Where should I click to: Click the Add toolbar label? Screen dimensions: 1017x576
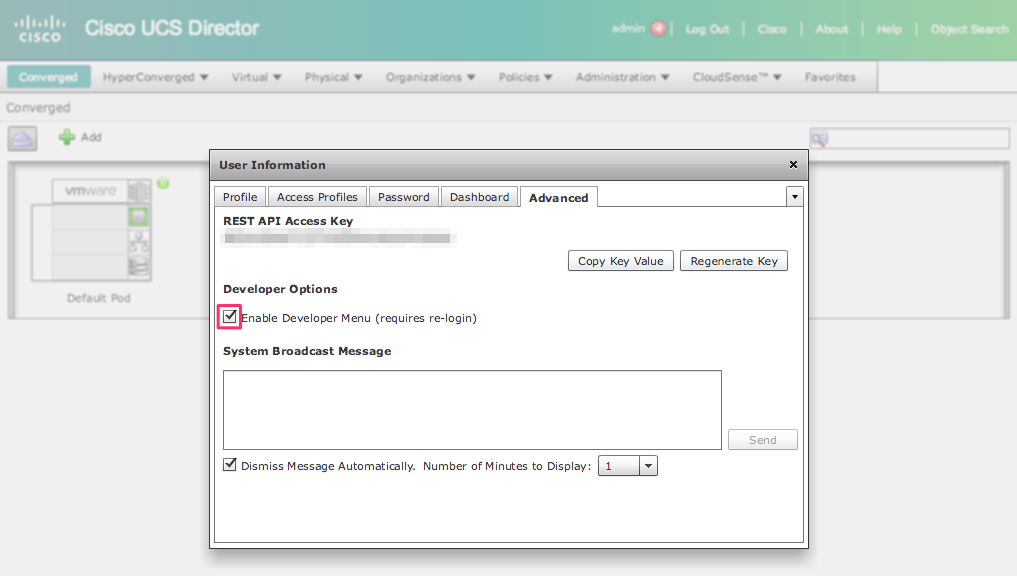click(x=91, y=137)
